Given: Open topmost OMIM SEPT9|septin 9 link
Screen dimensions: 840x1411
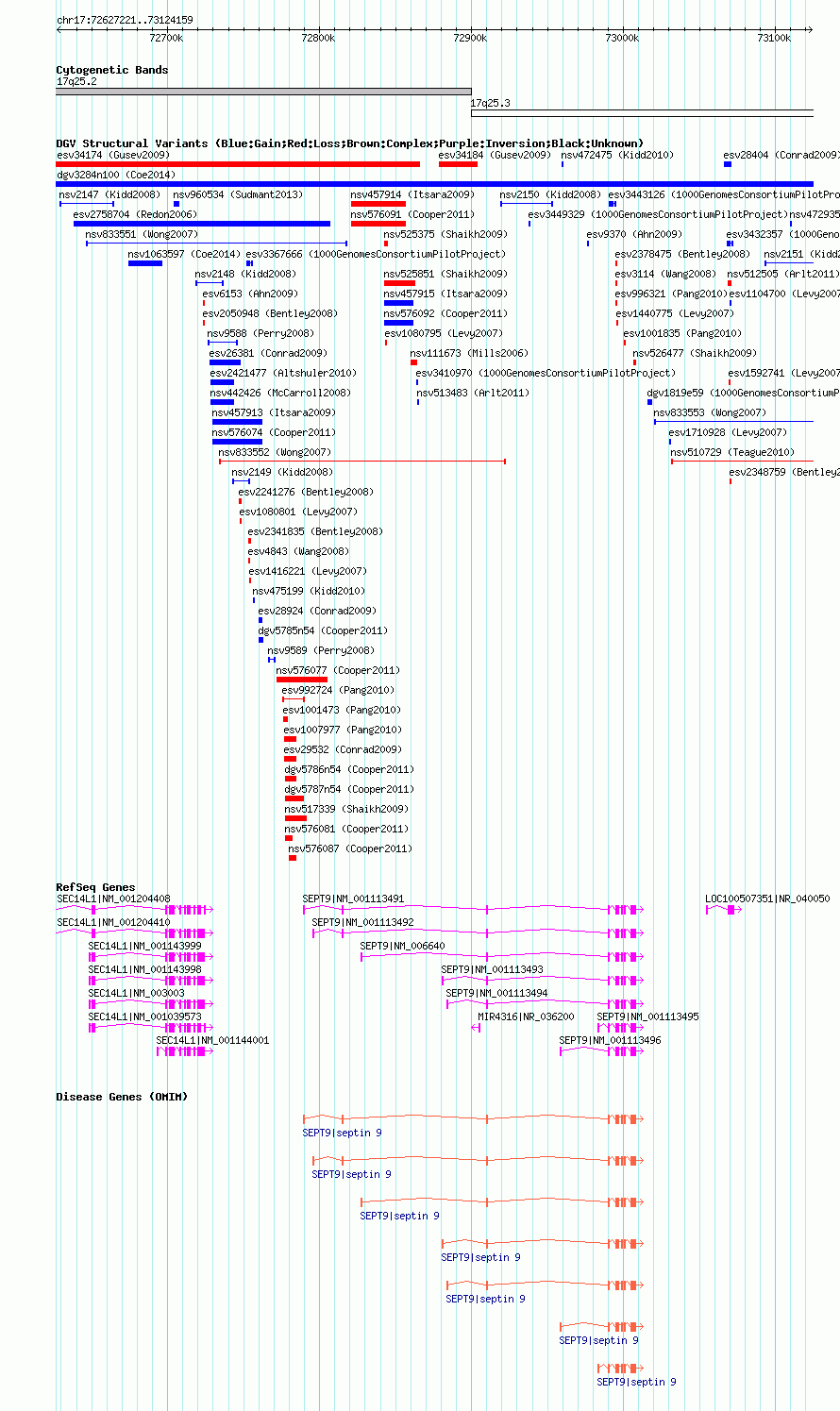Looking at the screenshot, I should tap(342, 1133).
